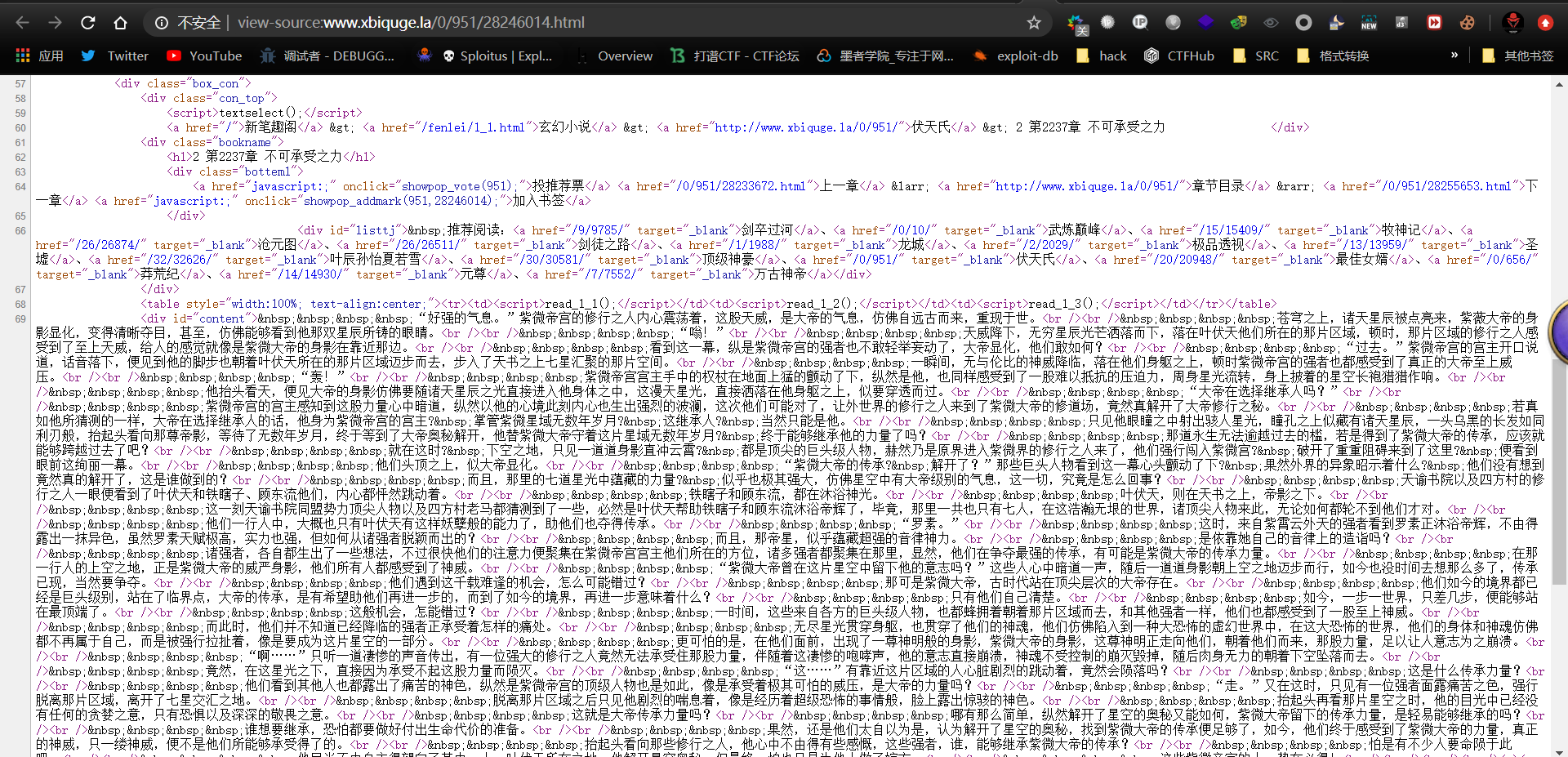The width and height of the screenshot is (1568, 757).
Task: Toggle the eye-shaped privacy extension
Action: click(x=1271, y=22)
